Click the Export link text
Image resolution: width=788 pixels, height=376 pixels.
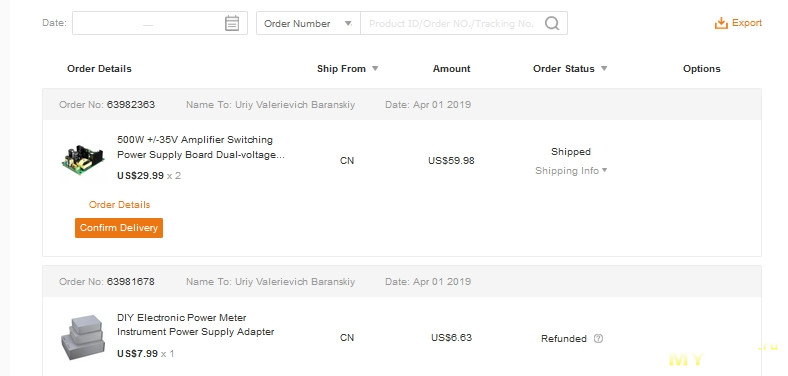[x=747, y=23]
